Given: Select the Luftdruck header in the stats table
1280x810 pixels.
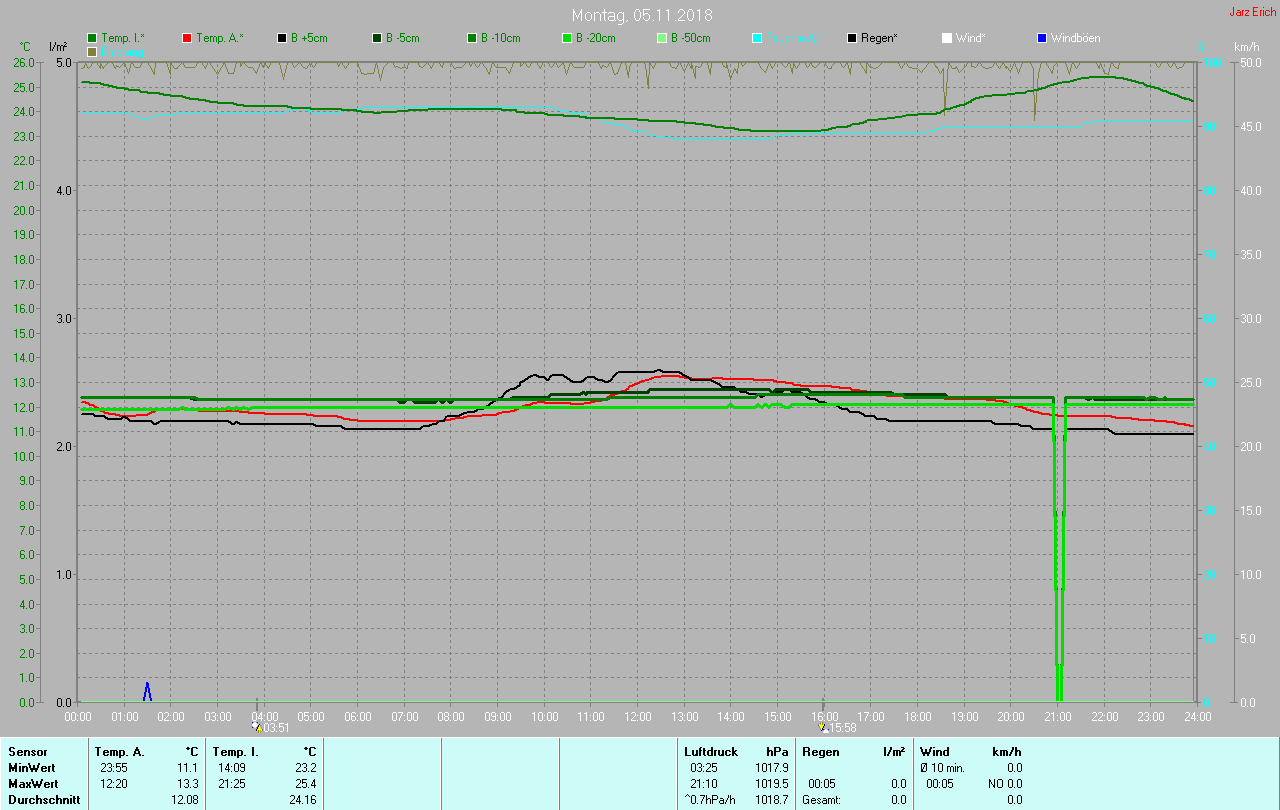Looking at the screenshot, I should tap(709, 751).
